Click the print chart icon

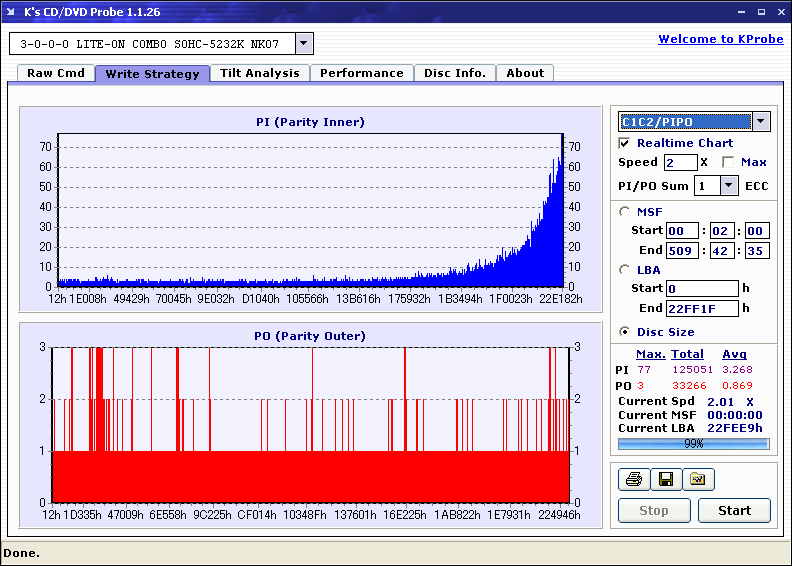(x=633, y=480)
